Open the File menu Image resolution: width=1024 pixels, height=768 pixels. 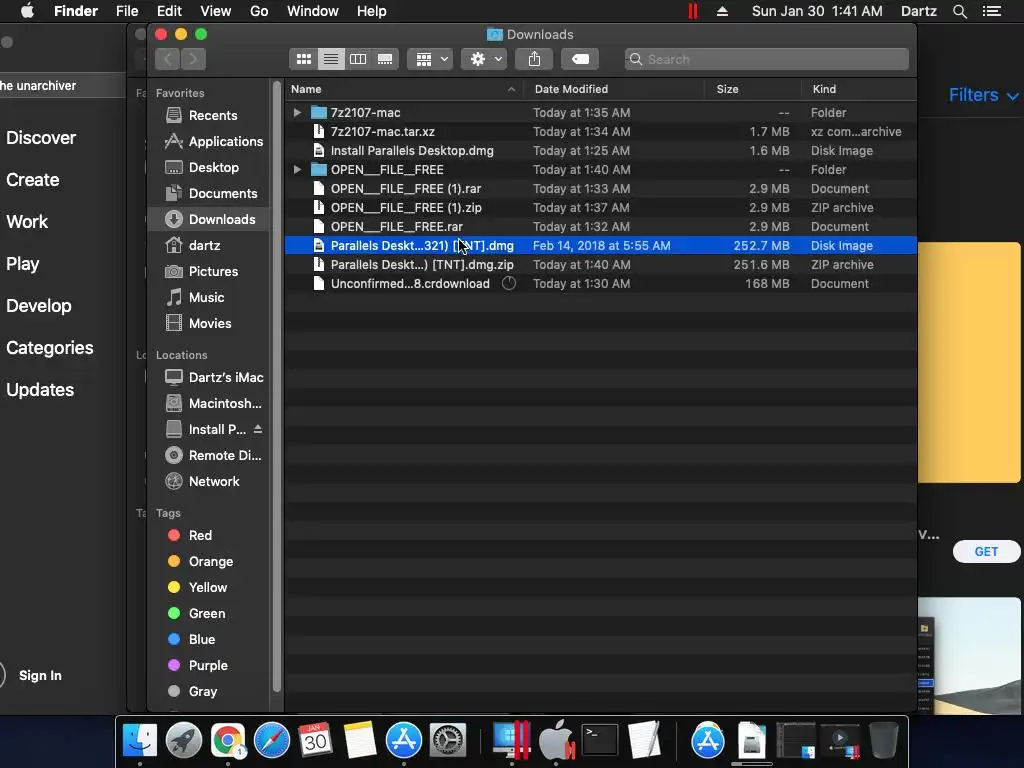tap(127, 11)
